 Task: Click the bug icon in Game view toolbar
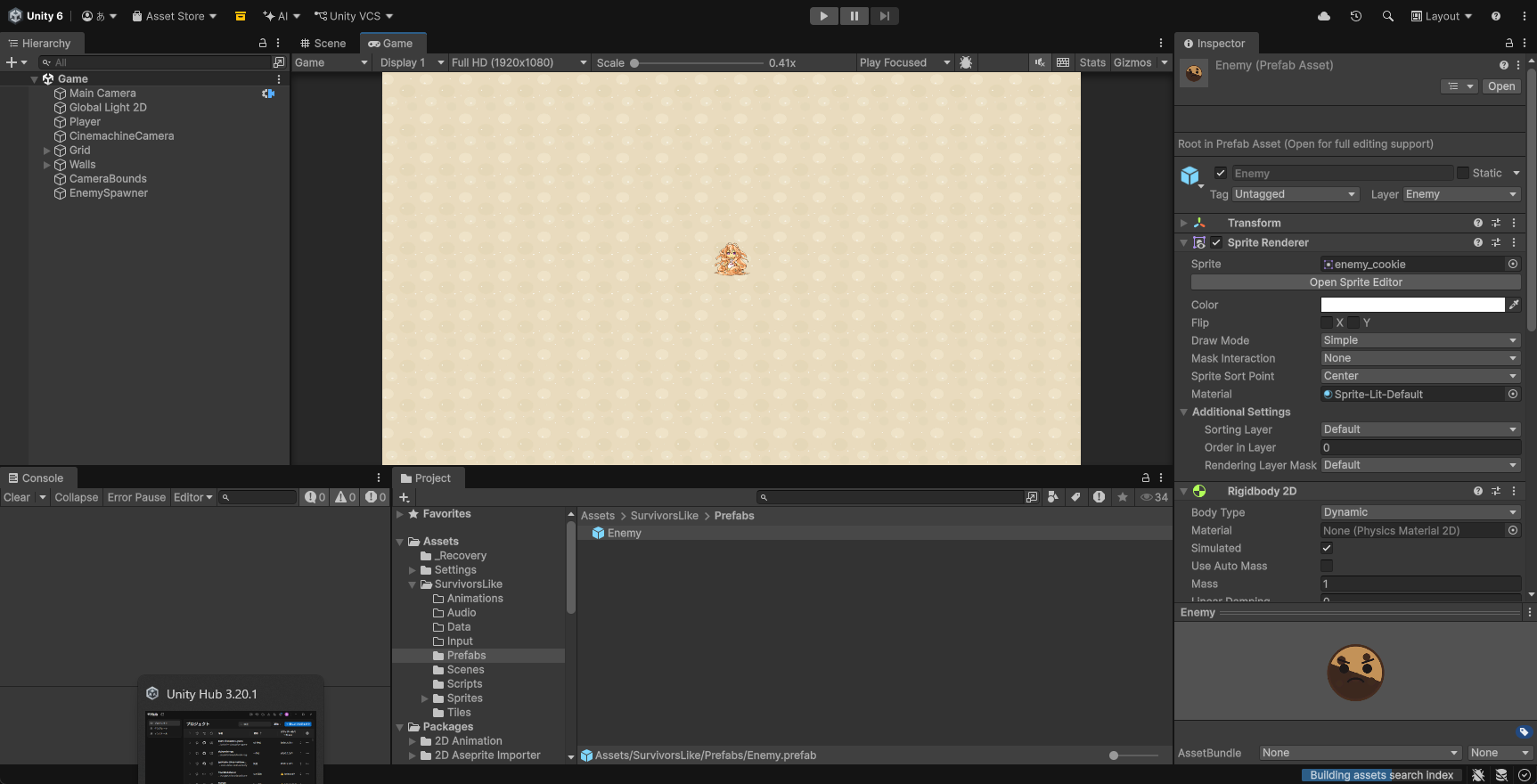[x=966, y=62]
